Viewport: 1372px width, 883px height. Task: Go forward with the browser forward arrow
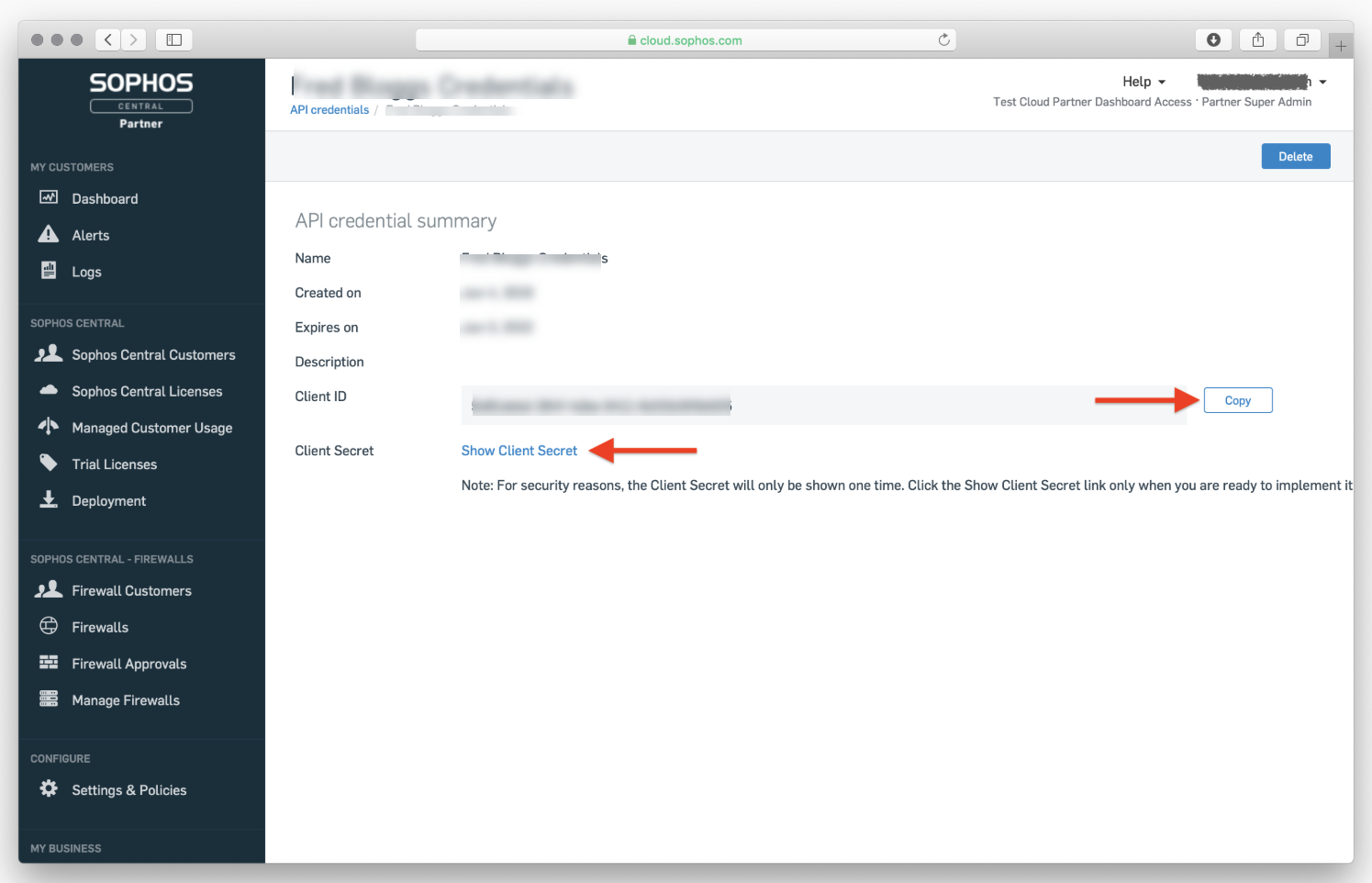[133, 39]
